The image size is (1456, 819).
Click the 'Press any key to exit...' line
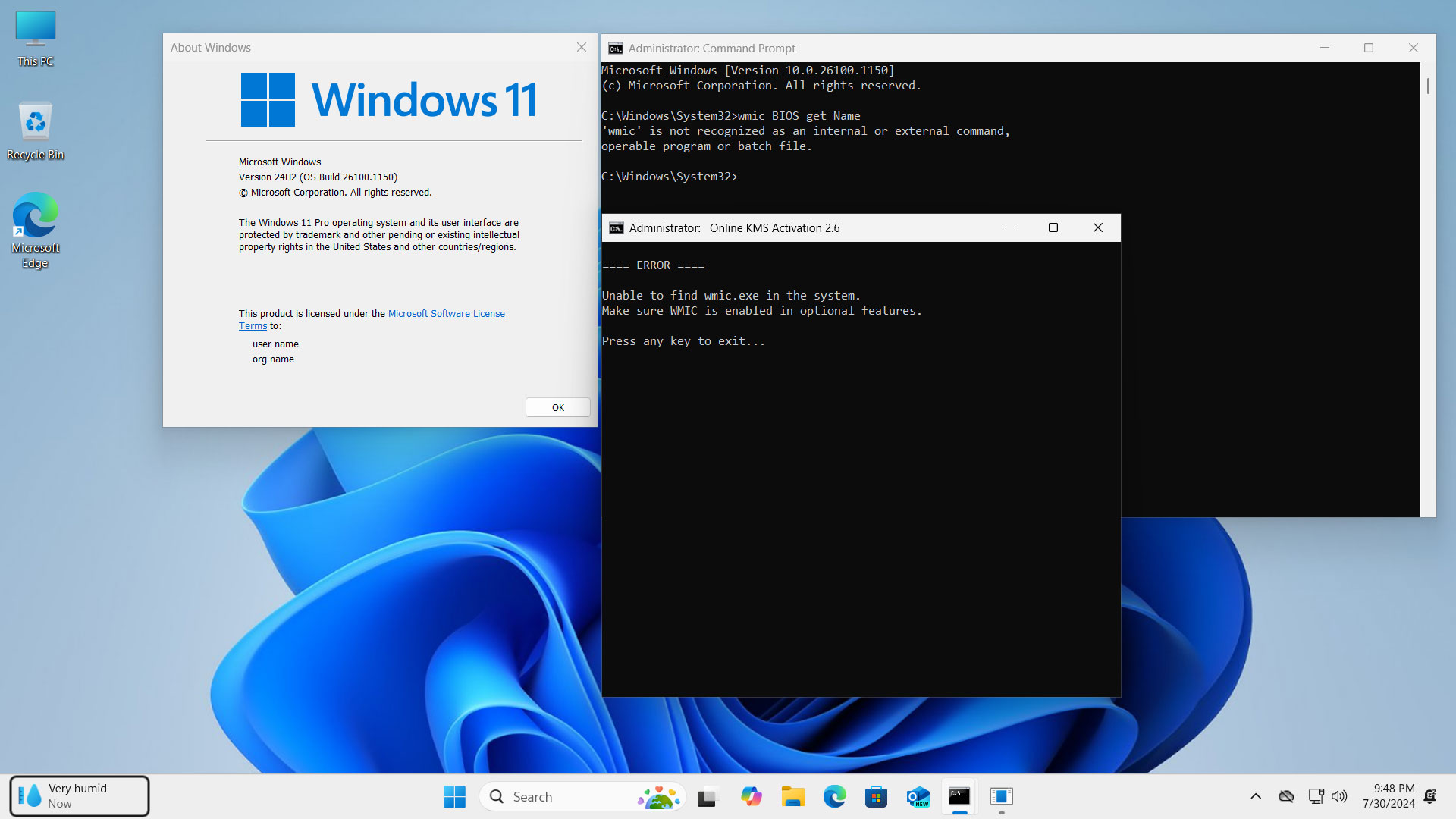683,341
